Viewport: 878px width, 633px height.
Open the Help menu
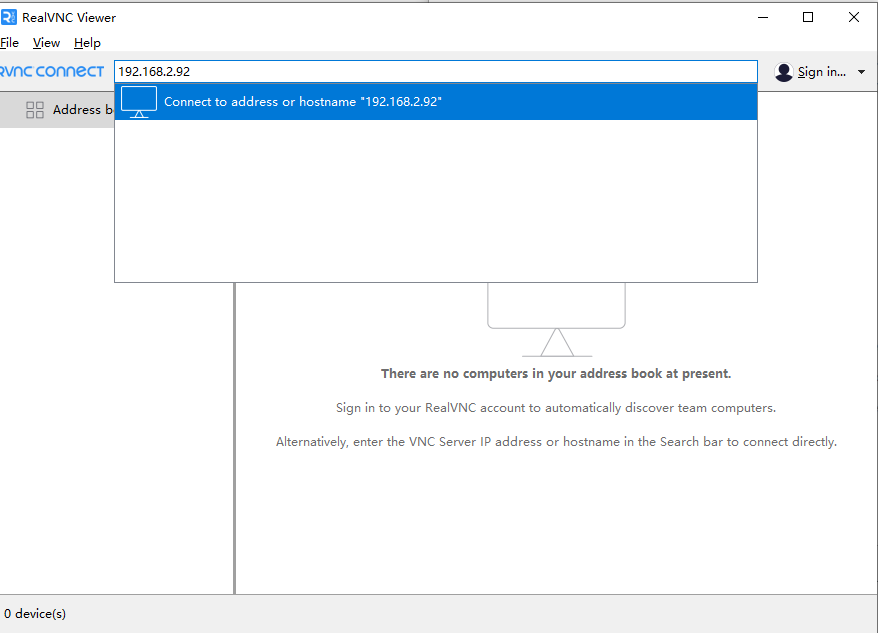pyautogui.click(x=87, y=43)
